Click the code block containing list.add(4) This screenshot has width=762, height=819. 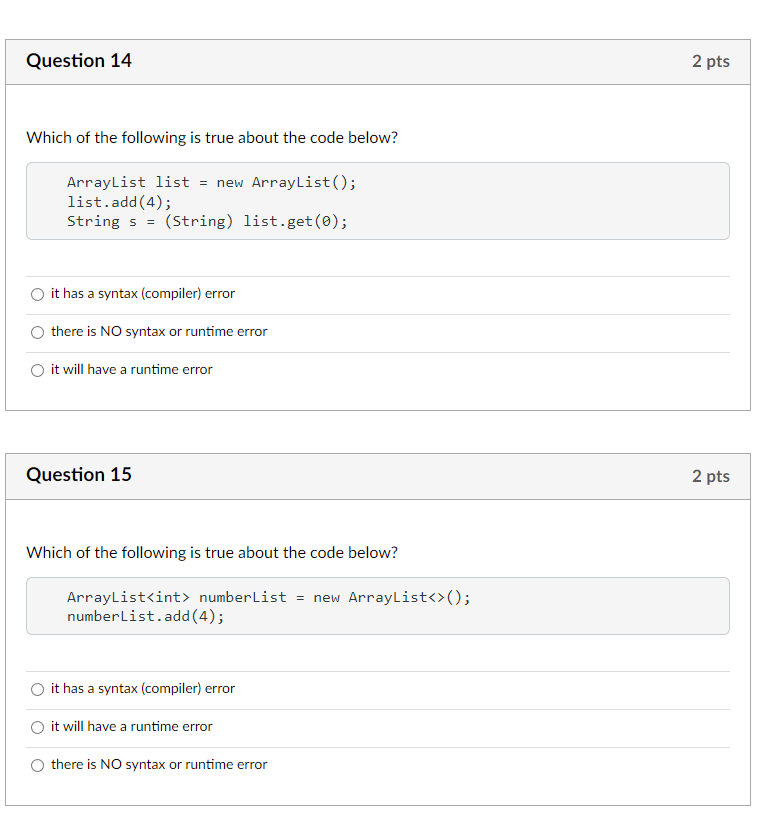point(378,201)
